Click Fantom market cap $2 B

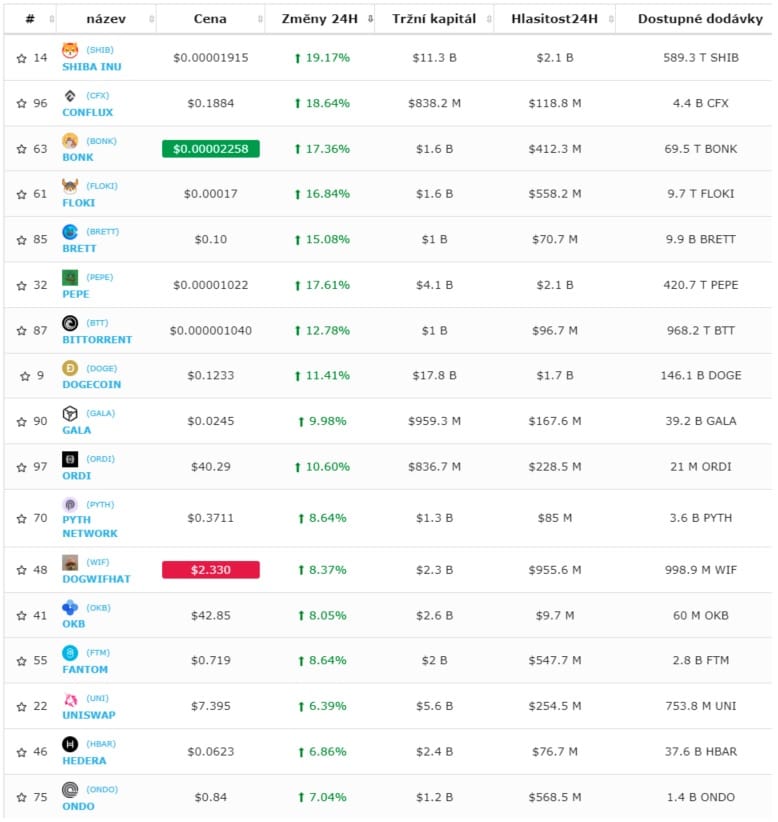434,660
